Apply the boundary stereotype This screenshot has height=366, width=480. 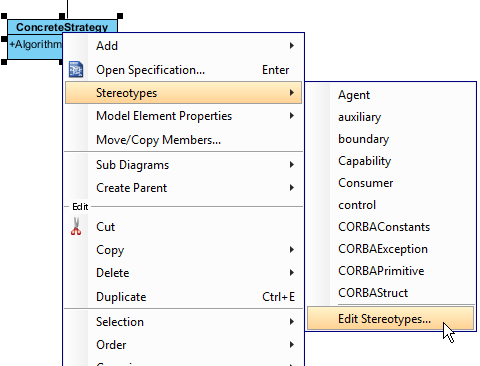coord(390,139)
